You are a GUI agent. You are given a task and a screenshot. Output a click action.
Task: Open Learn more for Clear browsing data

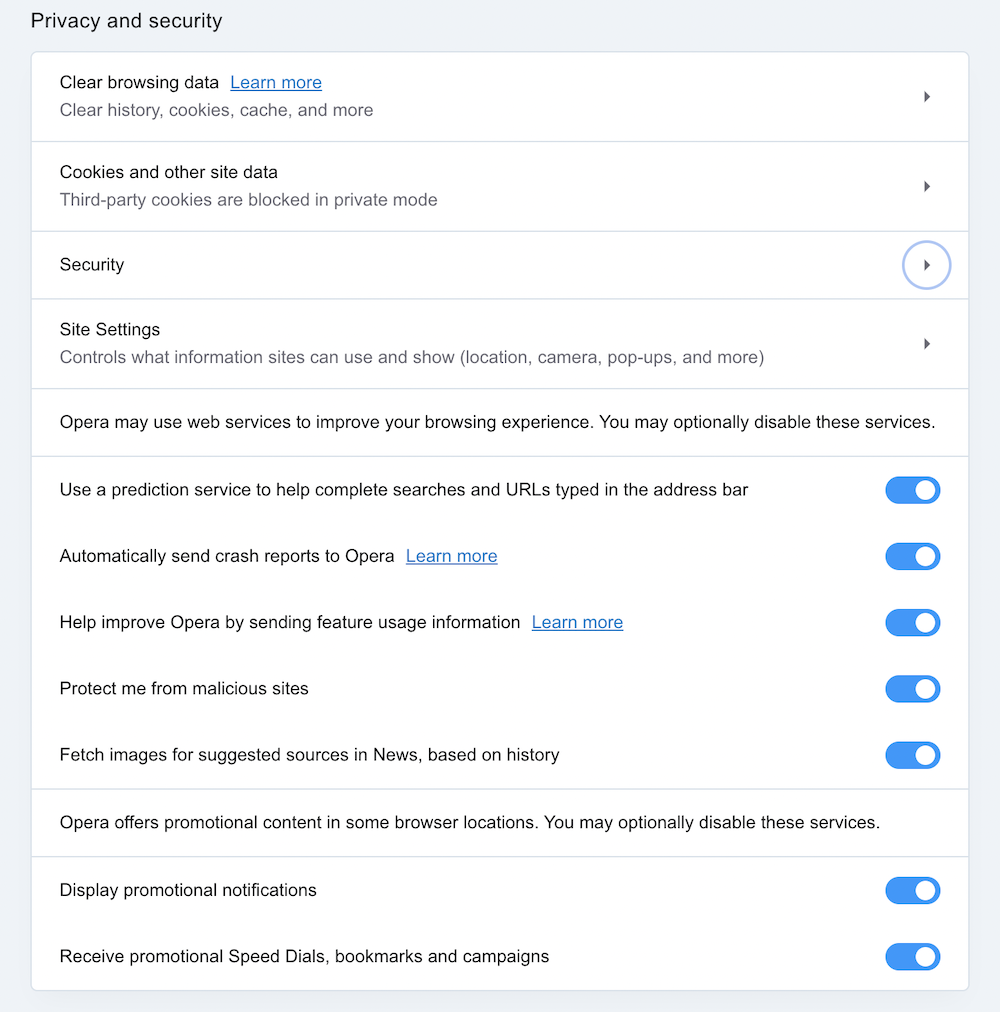click(x=275, y=82)
